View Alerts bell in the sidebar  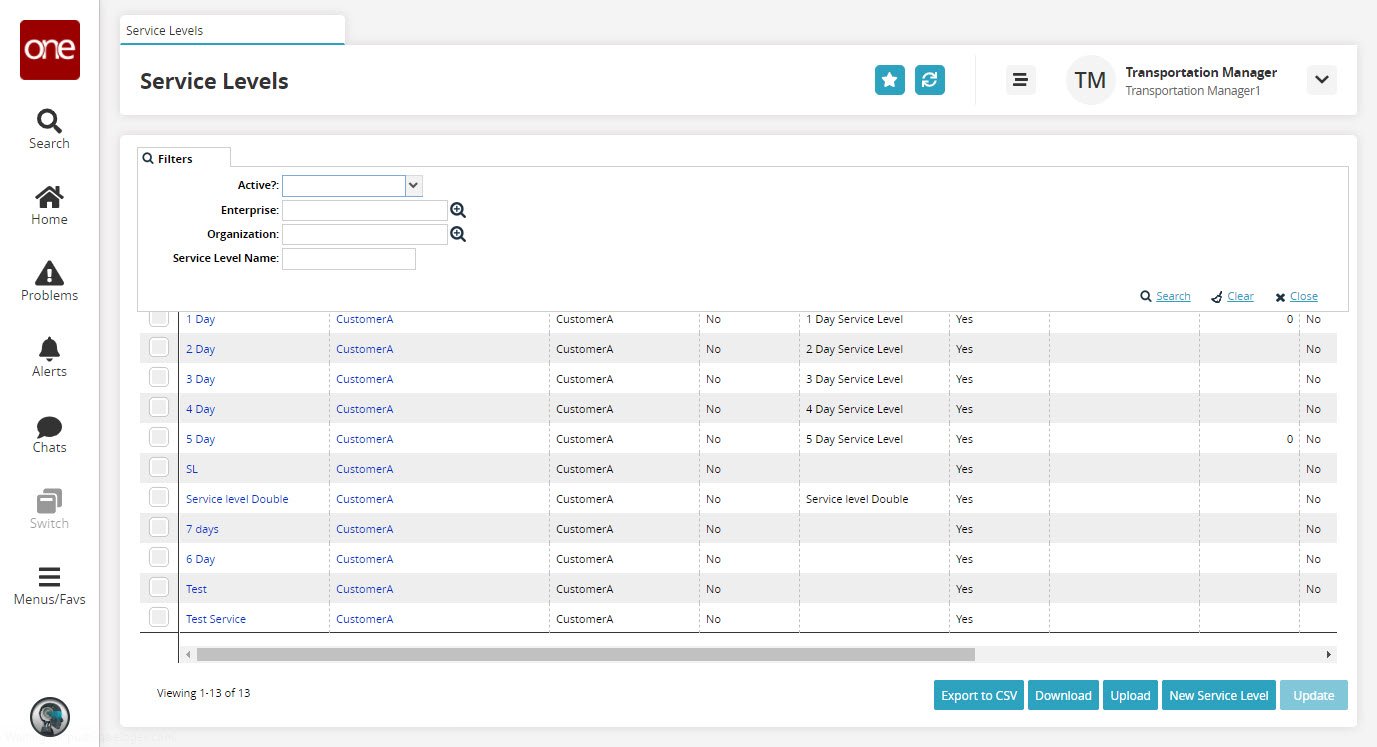49,358
